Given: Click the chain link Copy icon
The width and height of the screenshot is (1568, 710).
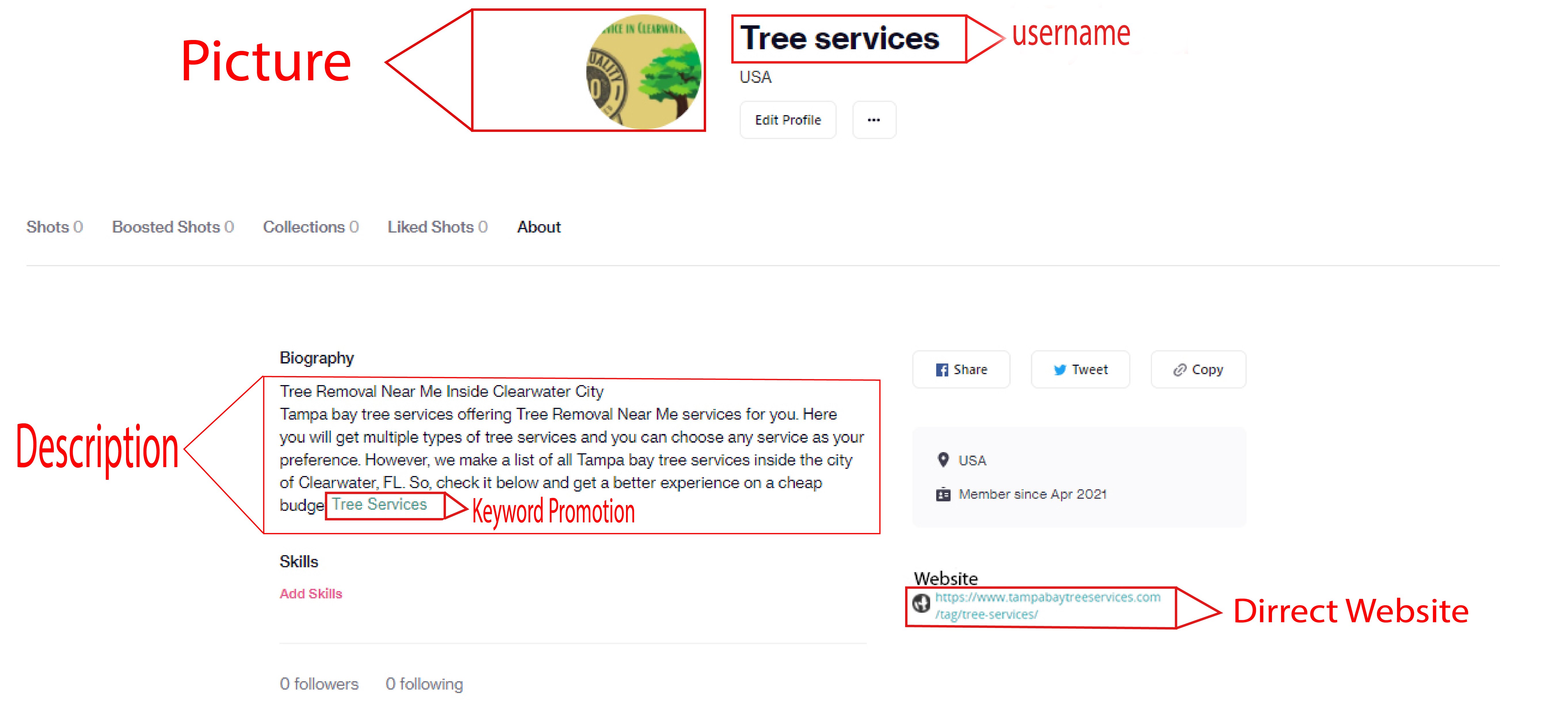Looking at the screenshot, I should tap(1180, 370).
